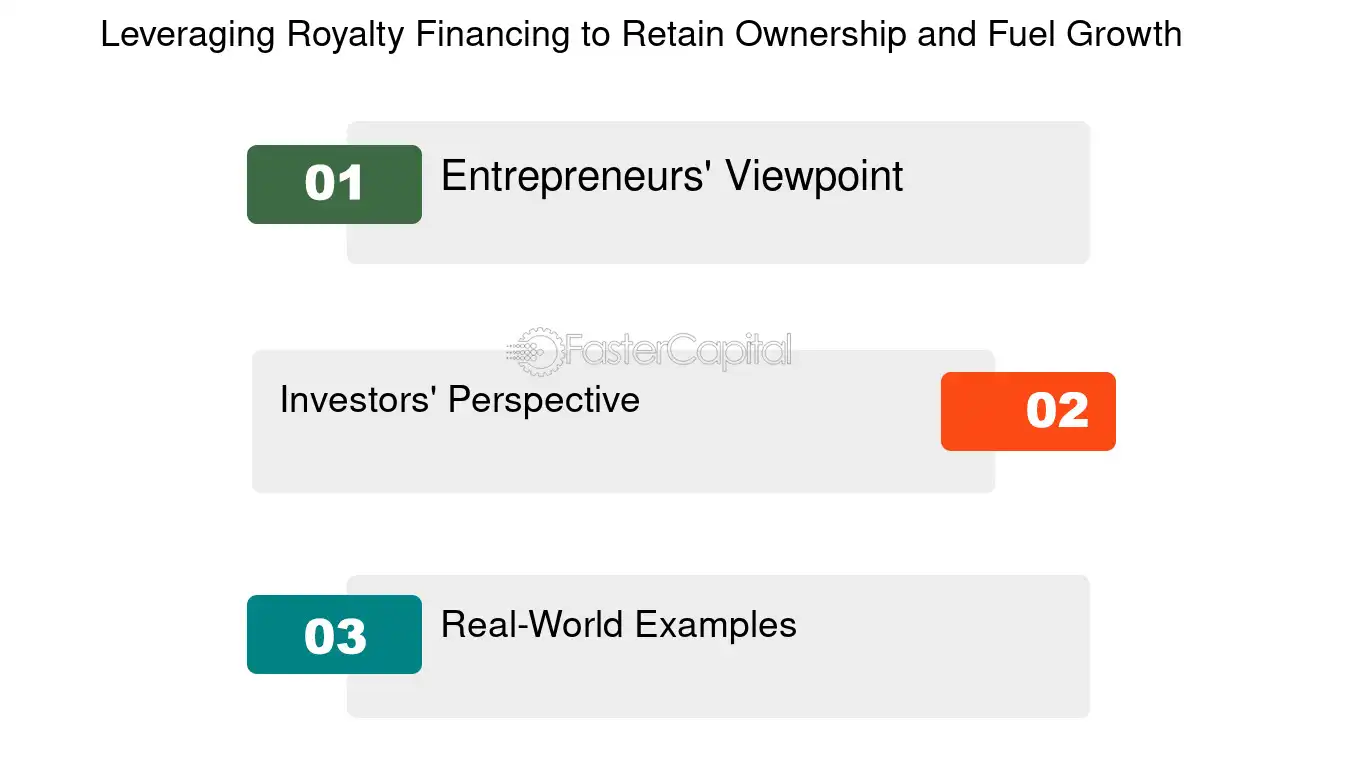The height and width of the screenshot is (759, 1359).
Task: Select the orange 02 number badge
Action: coord(1028,411)
